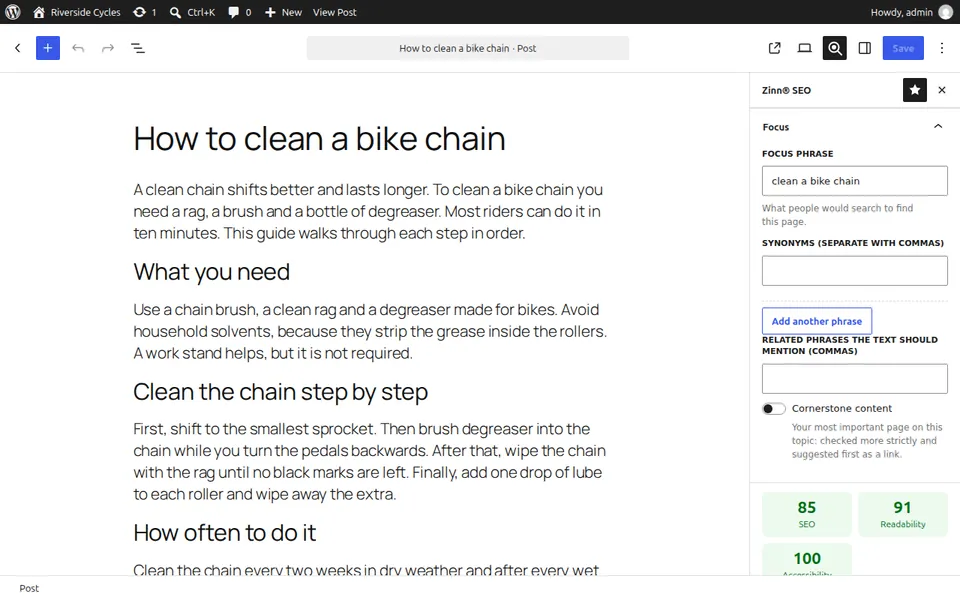Select Clean the chain step by step heading

click(x=280, y=392)
